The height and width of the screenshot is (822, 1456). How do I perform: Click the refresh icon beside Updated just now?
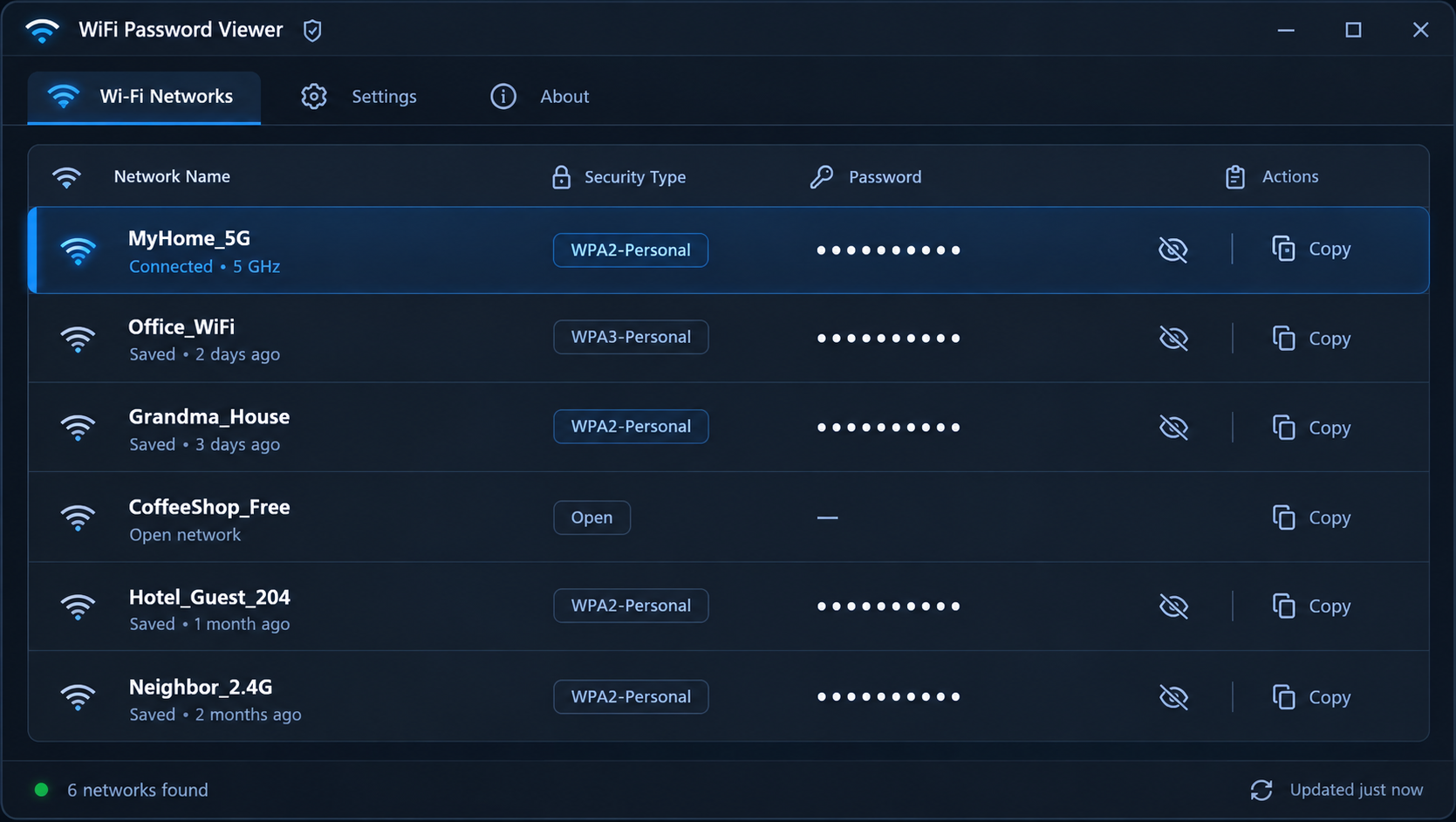click(1261, 790)
